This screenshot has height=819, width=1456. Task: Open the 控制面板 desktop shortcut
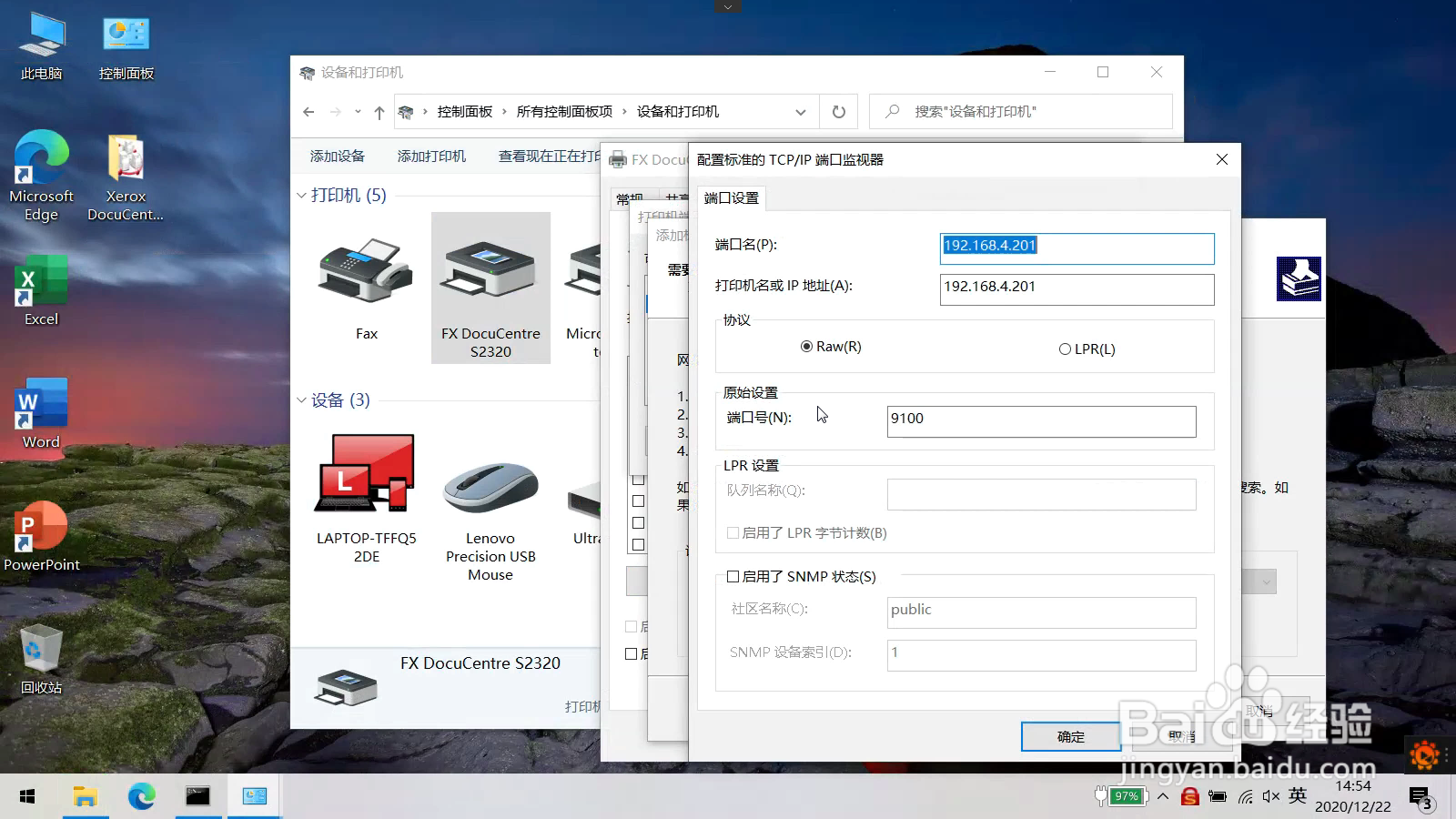[x=126, y=47]
